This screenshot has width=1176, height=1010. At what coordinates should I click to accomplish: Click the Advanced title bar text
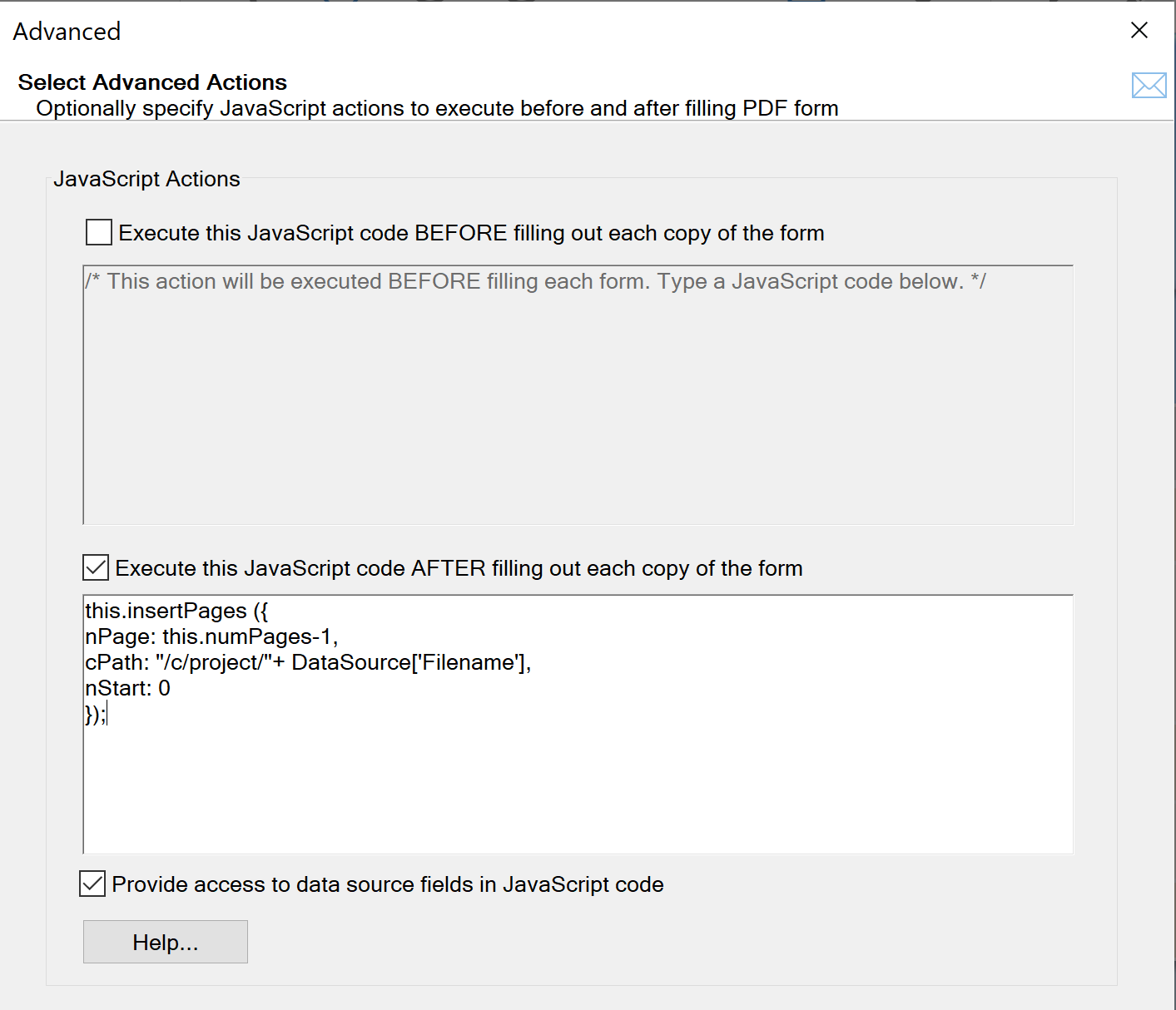pos(67,32)
